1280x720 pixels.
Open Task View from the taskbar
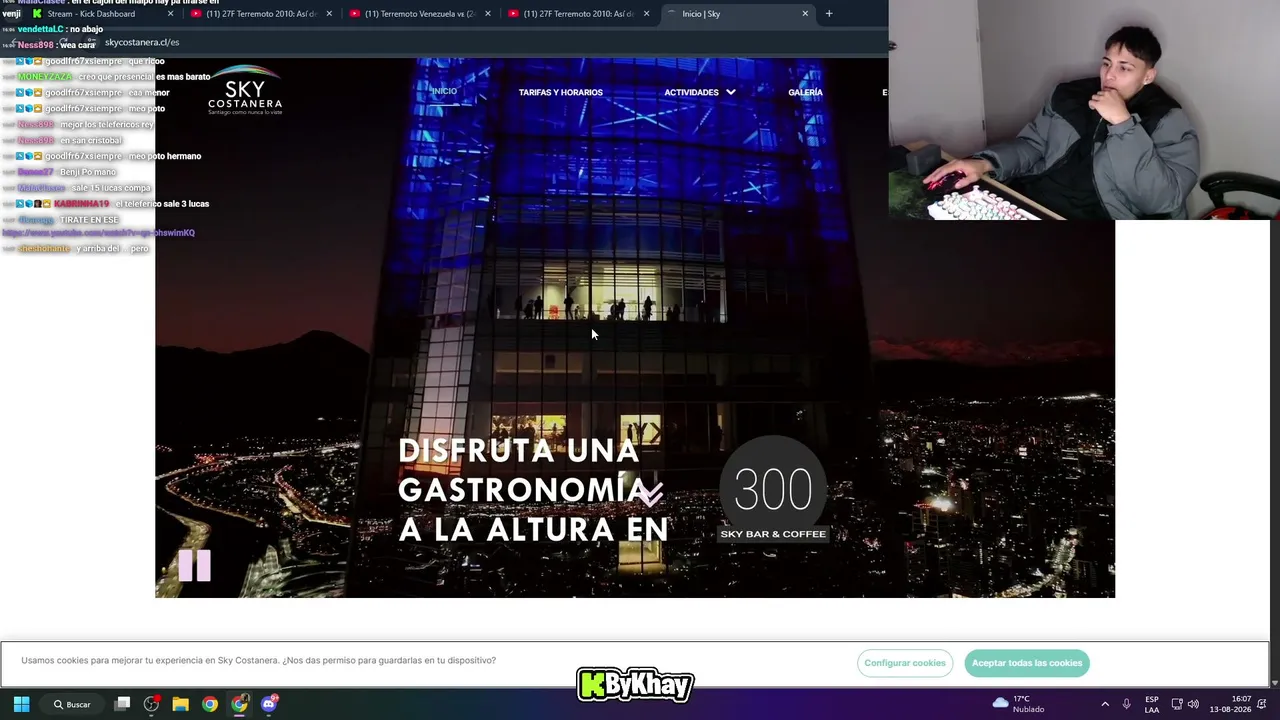pyautogui.click(x=122, y=704)
